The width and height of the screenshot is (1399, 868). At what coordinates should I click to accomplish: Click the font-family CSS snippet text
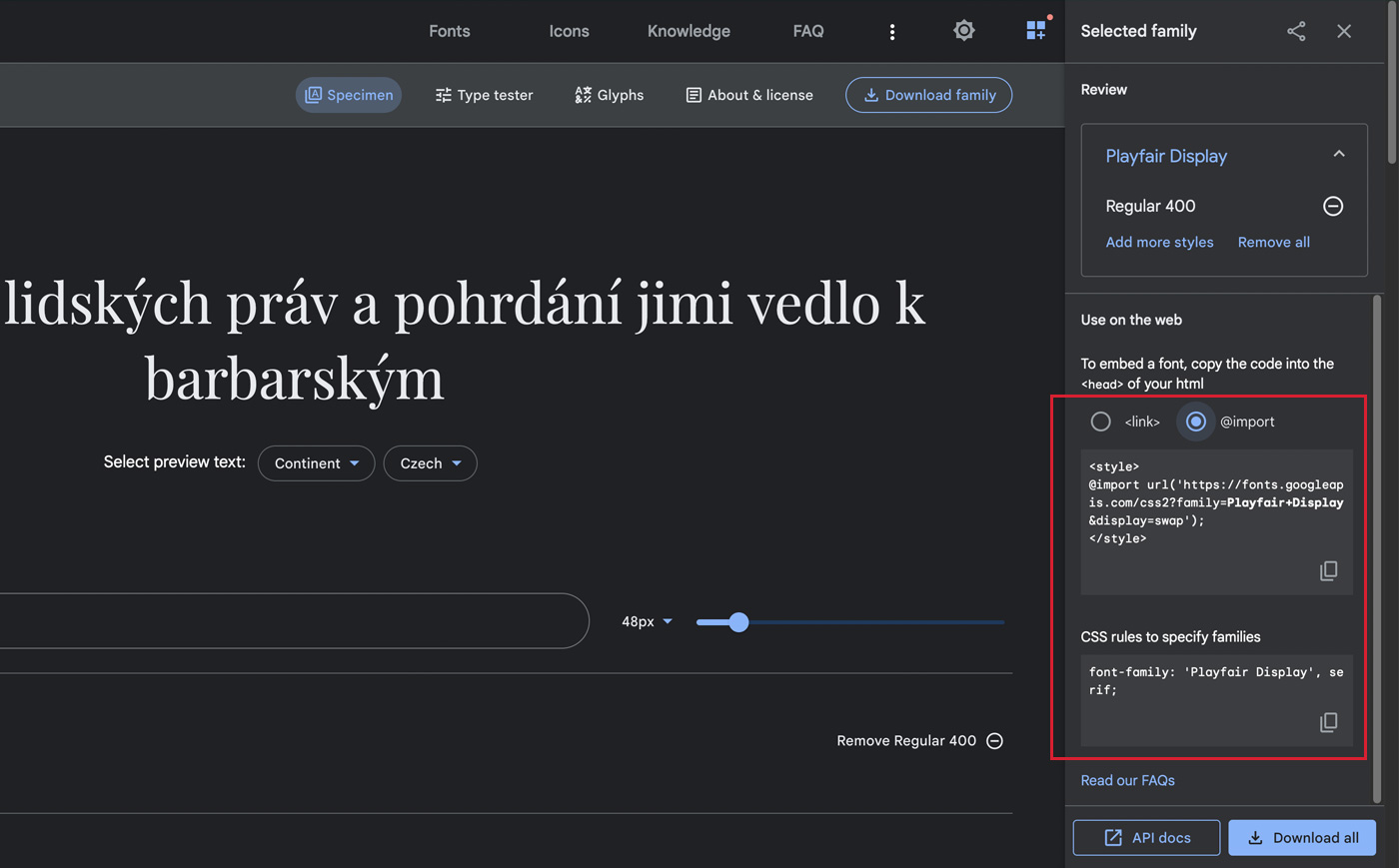[1216, 681]
